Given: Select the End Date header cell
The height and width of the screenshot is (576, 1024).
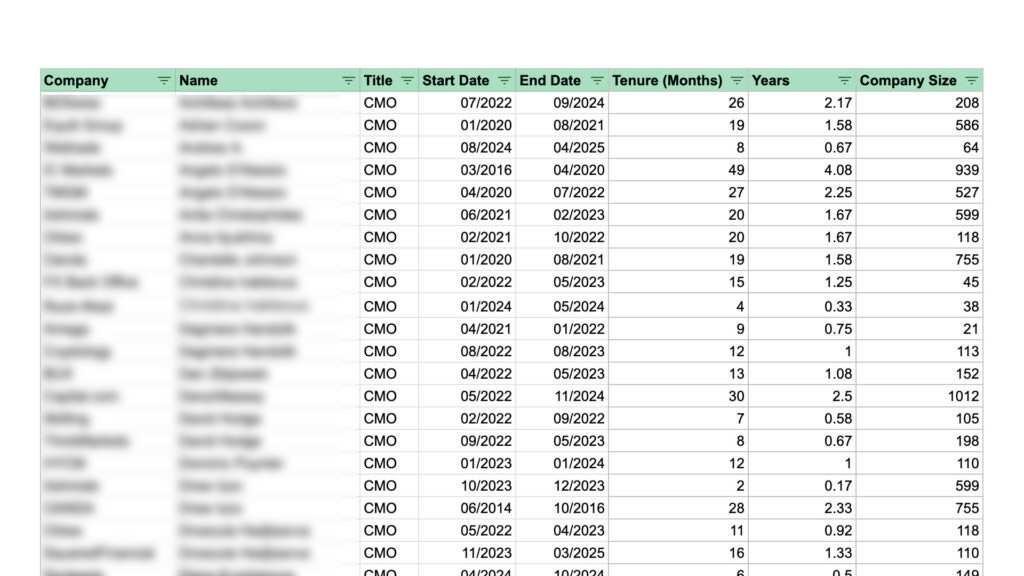Looking at the screenshot, I should pos(562,80).
